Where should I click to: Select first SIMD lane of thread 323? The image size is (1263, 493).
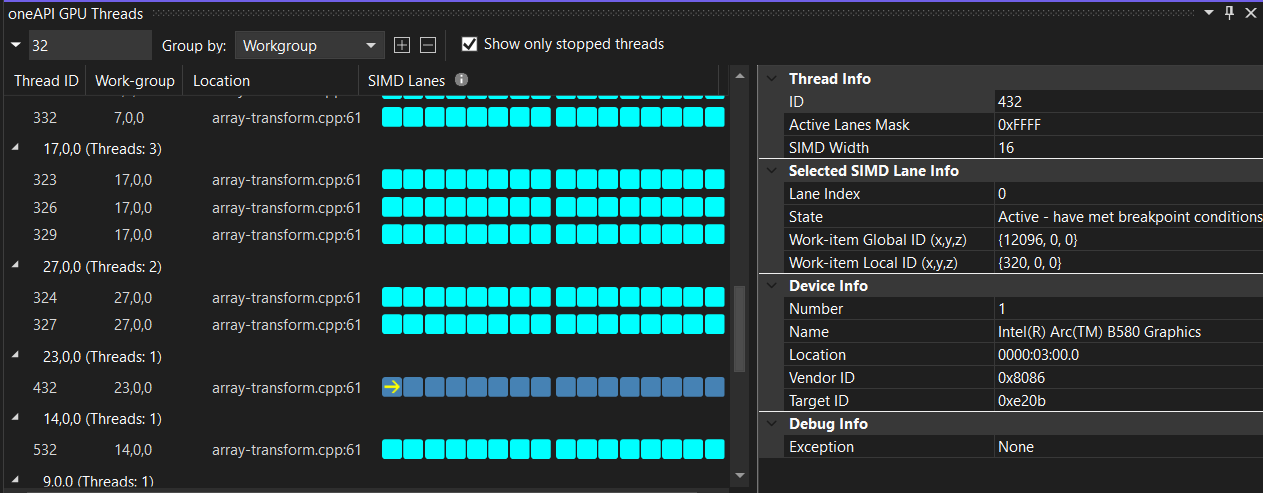point(392,180)
